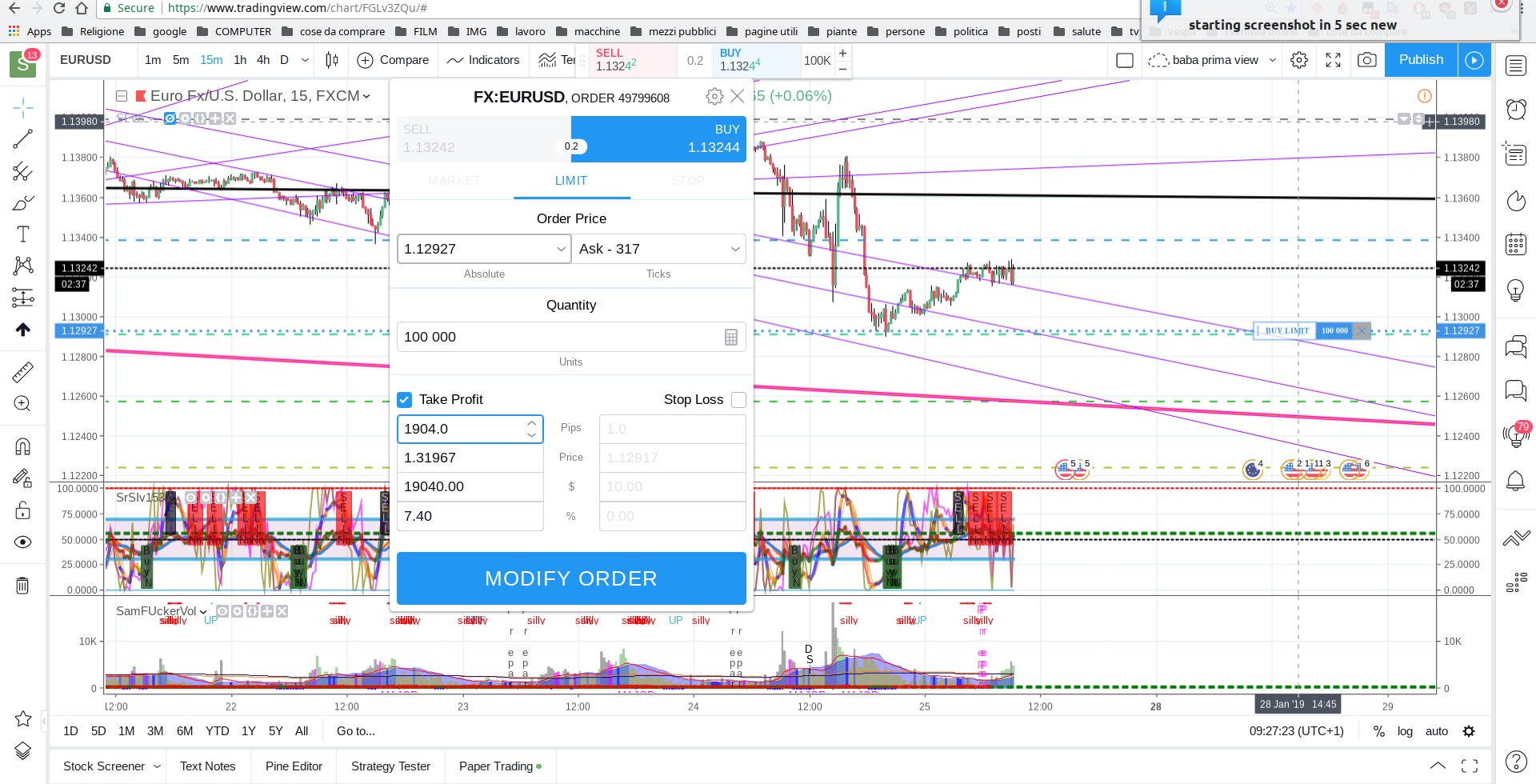The height and width of the screenshot is (784, 1536).
Task: Switch to the MARKET order tab
Action: click(454, 181)
